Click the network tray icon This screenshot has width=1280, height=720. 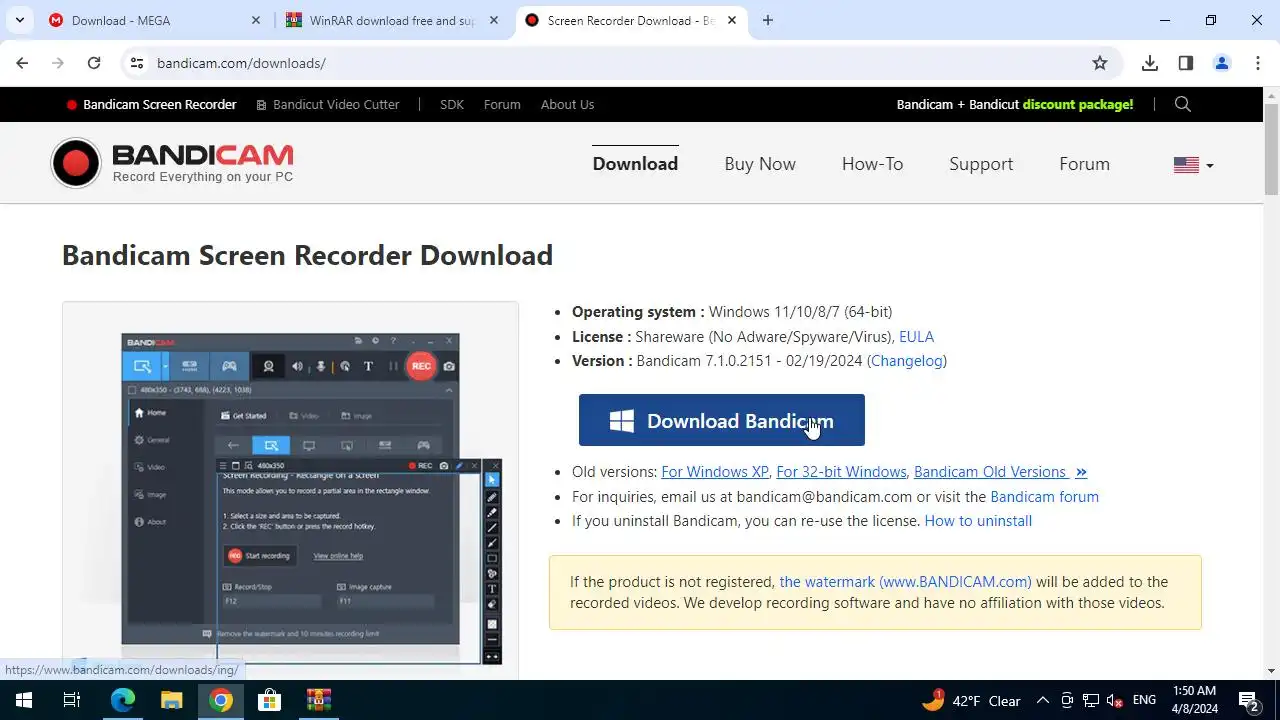(x=1091, y=701)
